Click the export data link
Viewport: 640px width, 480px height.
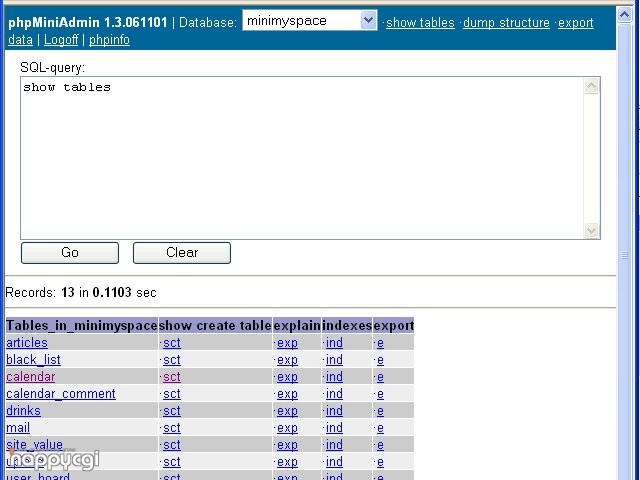tap(576, 23)
